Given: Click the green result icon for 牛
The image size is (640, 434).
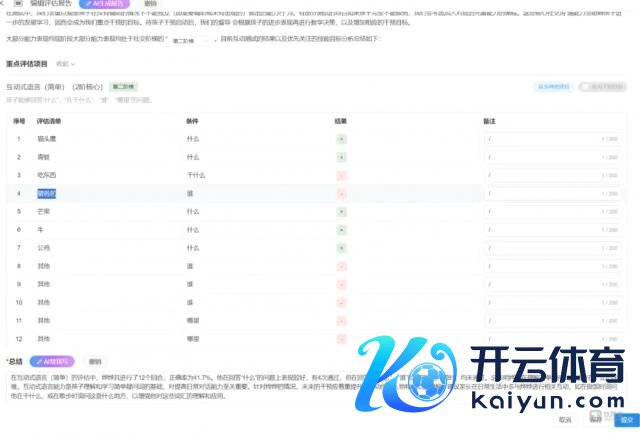Looking at the screenshot, I should pos(342,230).
